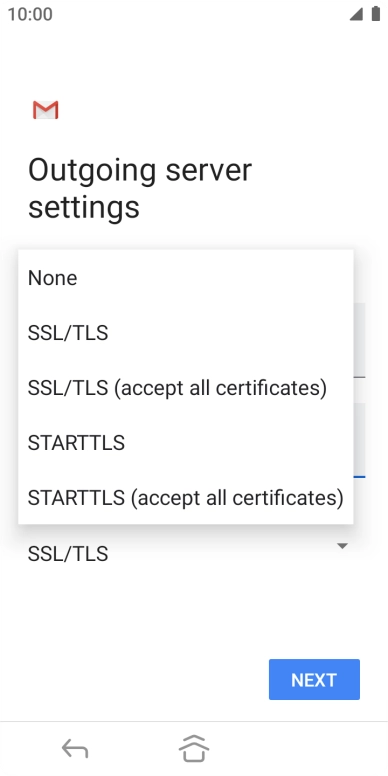Choose the plain STARTTLS option
Image resolution: width=388 pixels, height=776 pixels.
pyautogui.click(x=186, y=442)
